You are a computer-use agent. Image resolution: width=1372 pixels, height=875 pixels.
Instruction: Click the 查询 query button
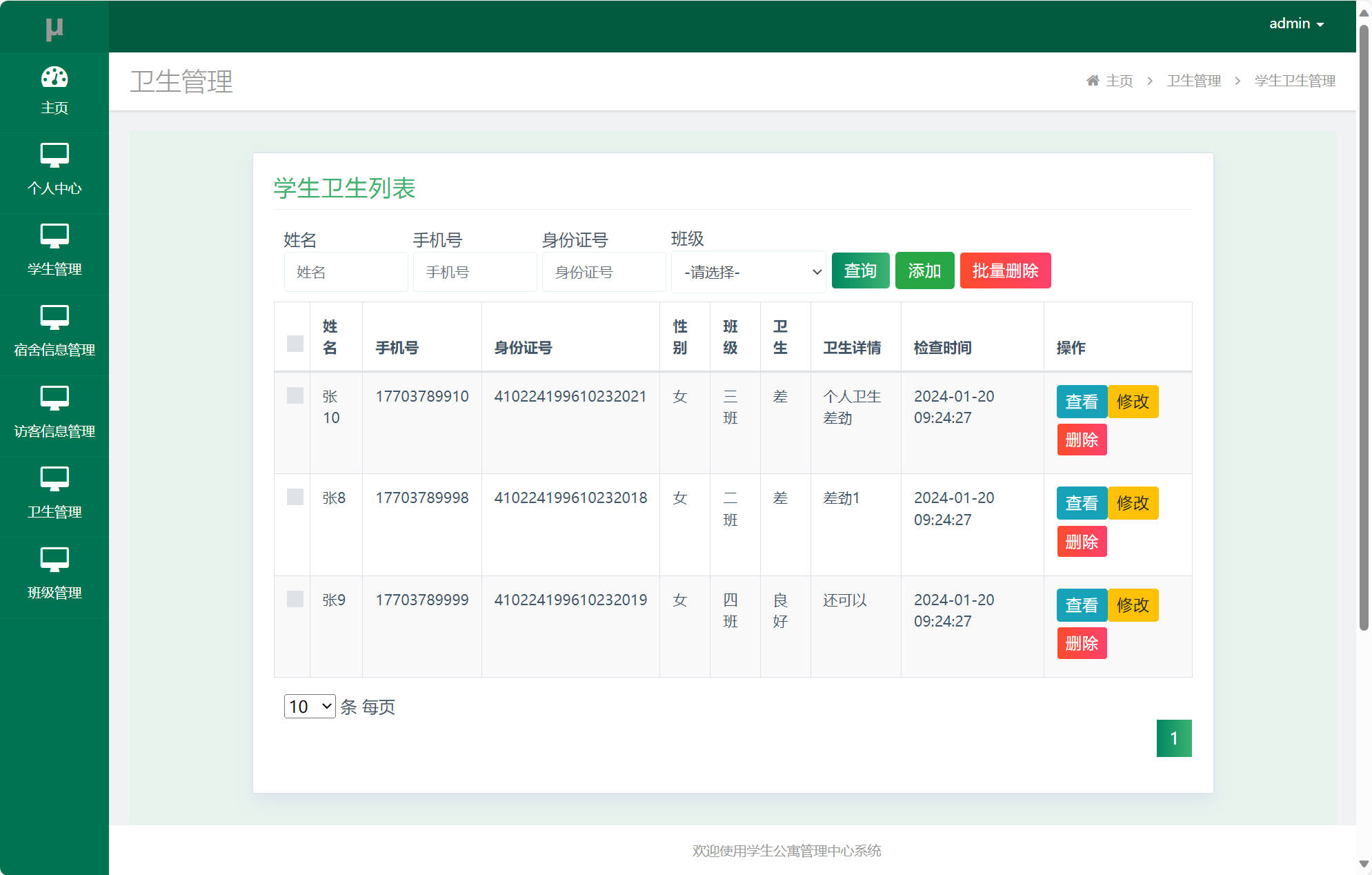point(859,271)
